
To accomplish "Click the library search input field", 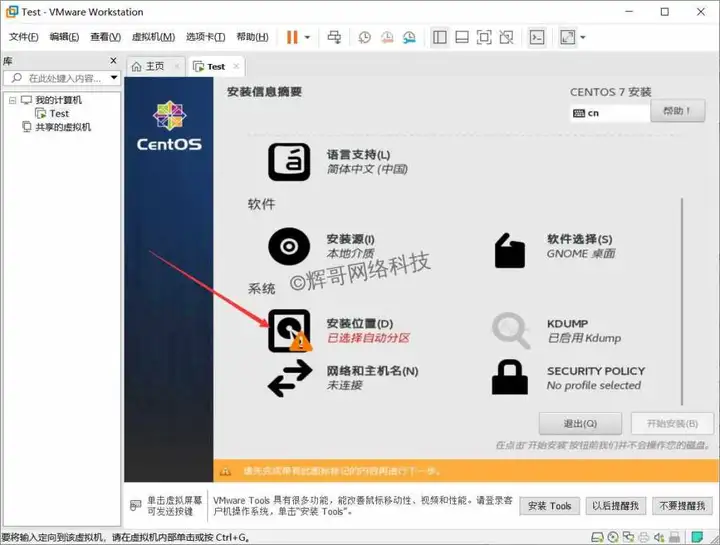I will click(x=60, y=78).
